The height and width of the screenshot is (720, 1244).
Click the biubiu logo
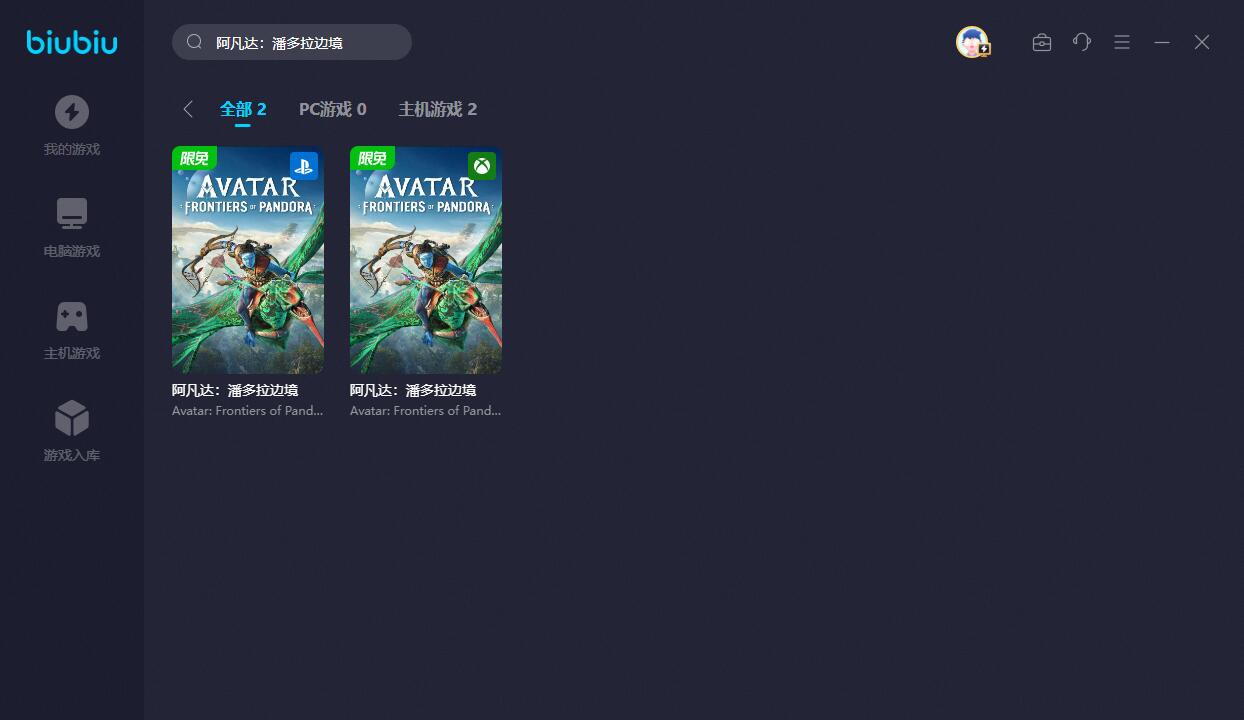coord(72,42)
